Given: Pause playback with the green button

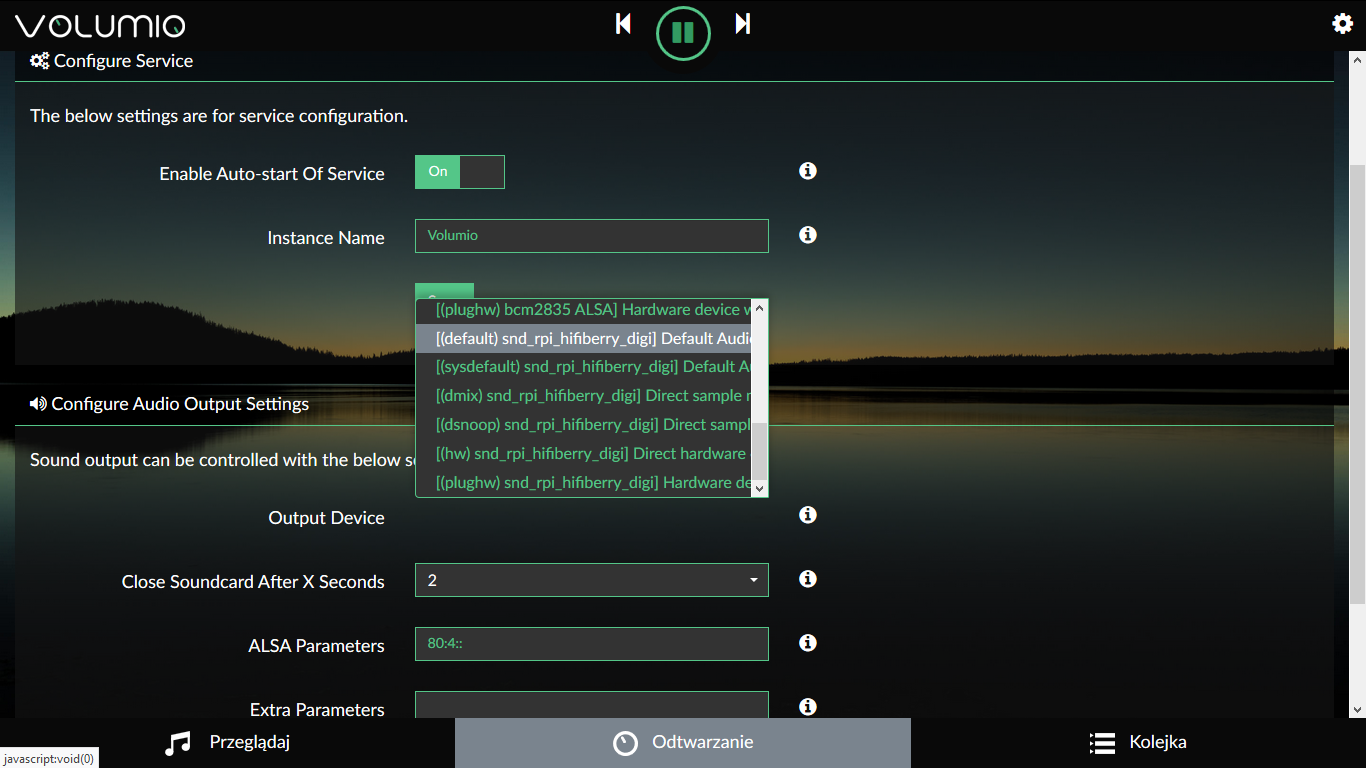Looking at the screenshot, I should [x=683, y=33].
